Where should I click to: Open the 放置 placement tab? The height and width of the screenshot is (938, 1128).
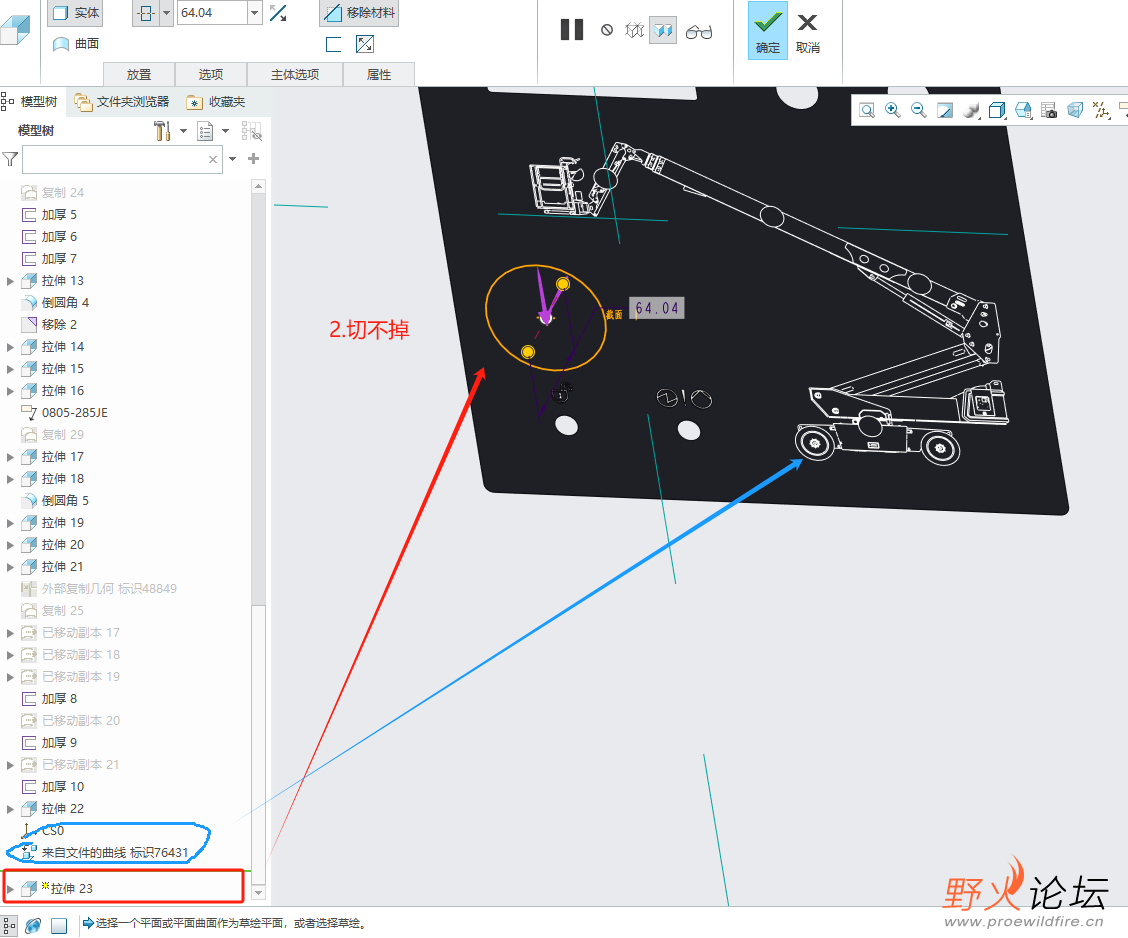139,75
